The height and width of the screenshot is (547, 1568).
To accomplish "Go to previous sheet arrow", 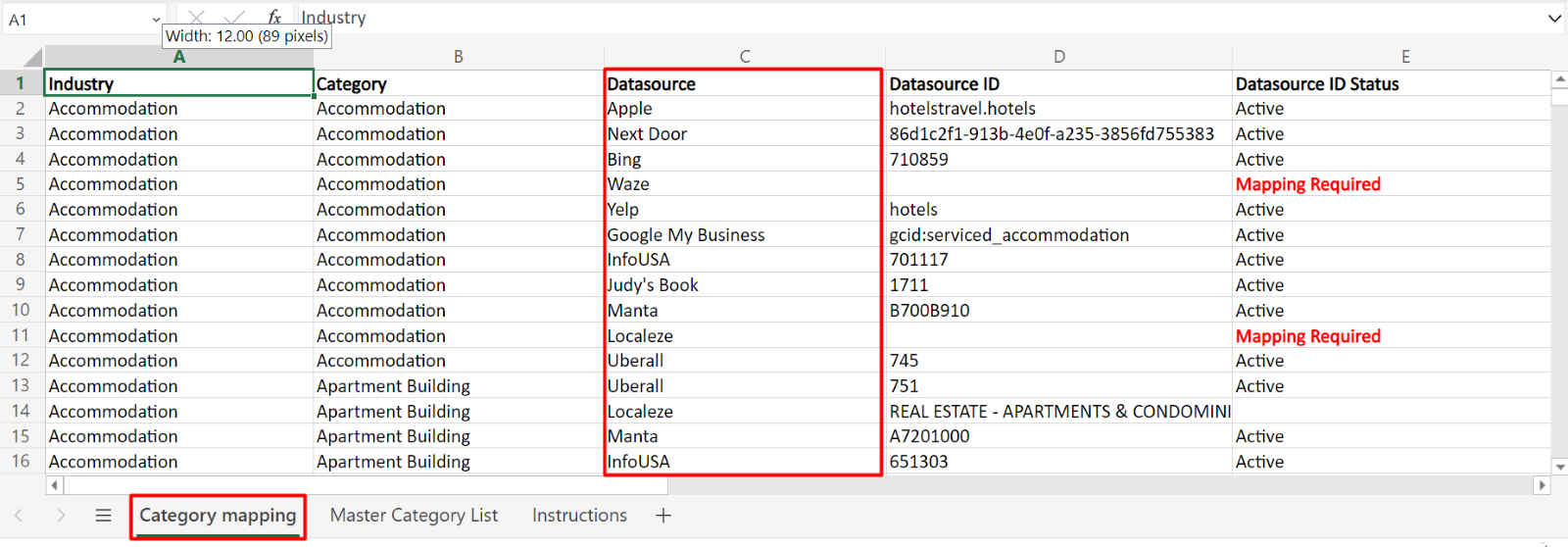I will (19, 516).
